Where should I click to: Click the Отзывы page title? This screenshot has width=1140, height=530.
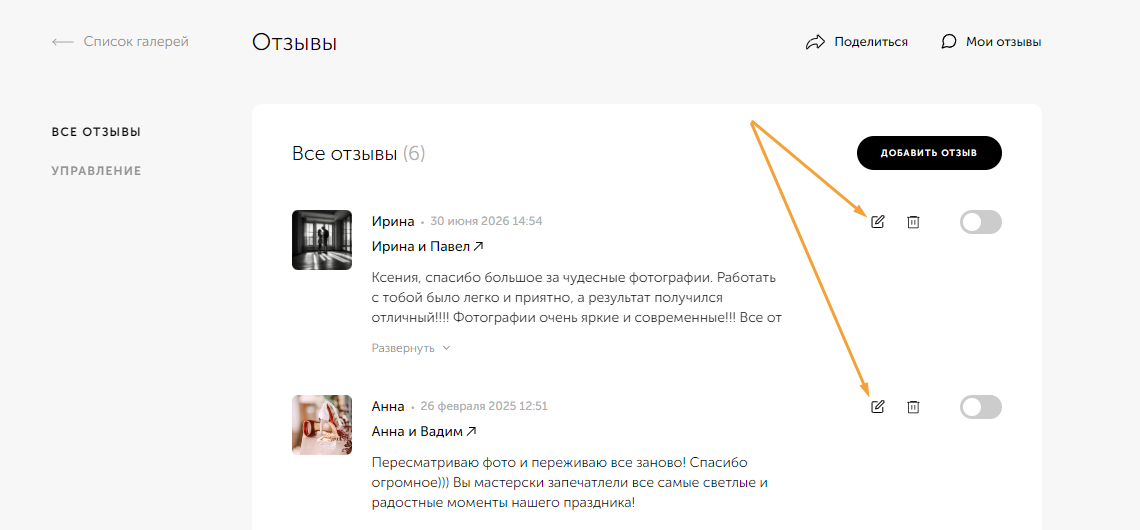pos(294,42)
